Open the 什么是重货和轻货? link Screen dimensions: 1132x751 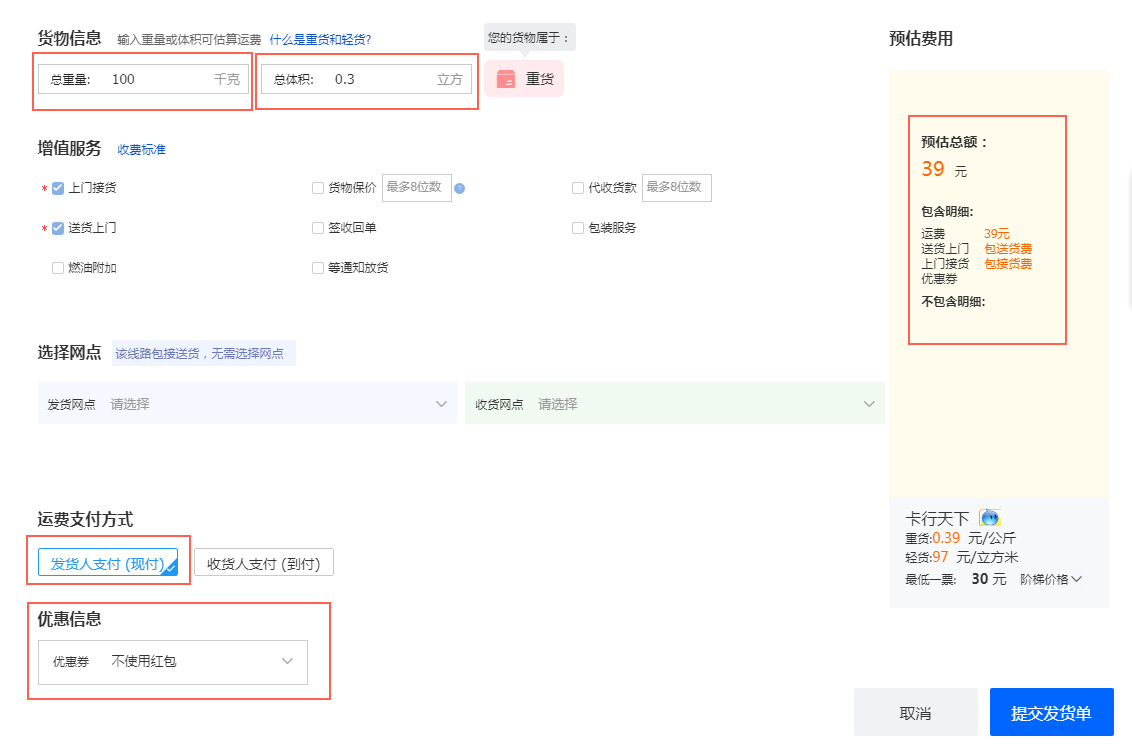click(320, 40)
